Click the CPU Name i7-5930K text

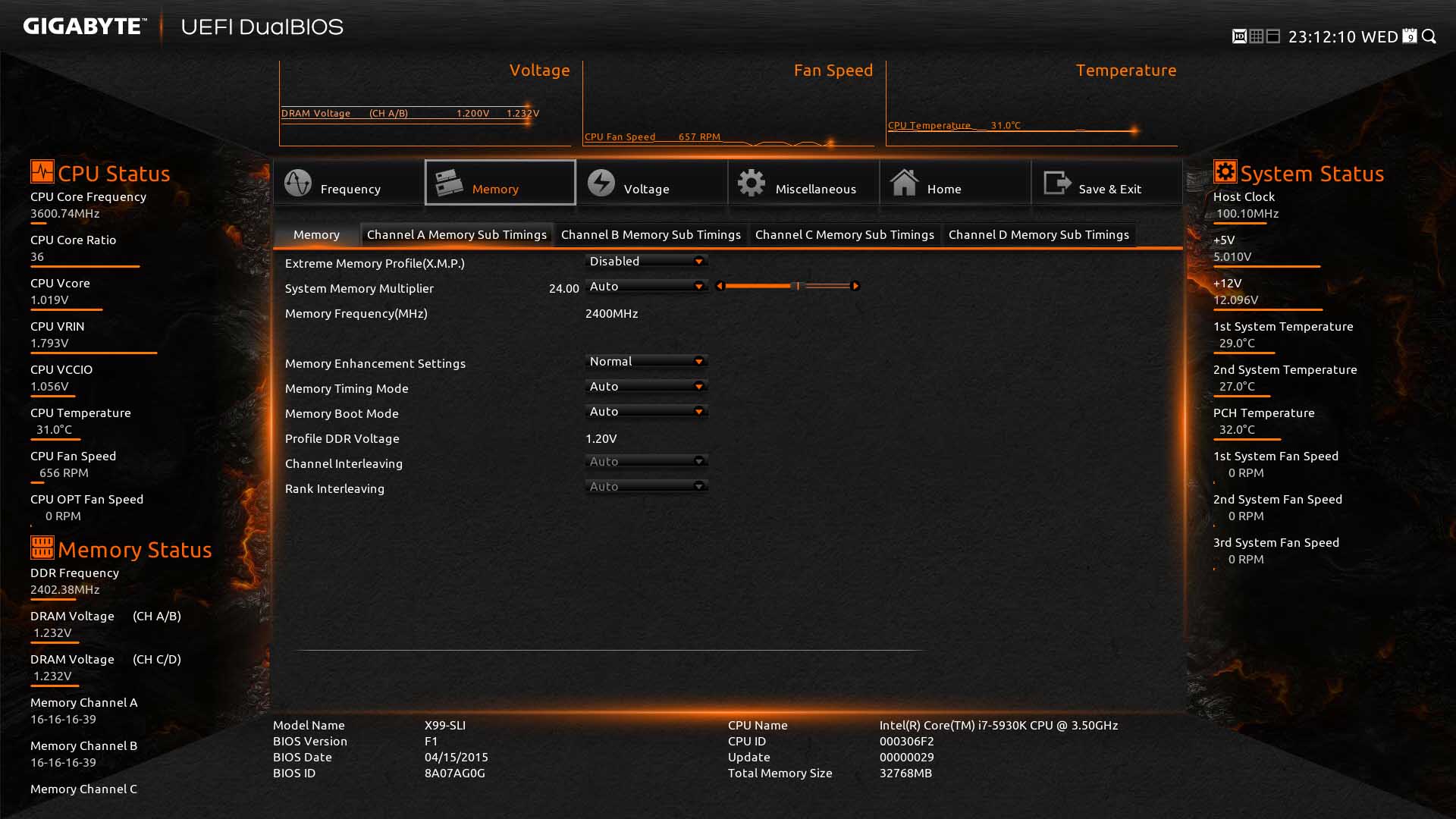pos(999,725)
